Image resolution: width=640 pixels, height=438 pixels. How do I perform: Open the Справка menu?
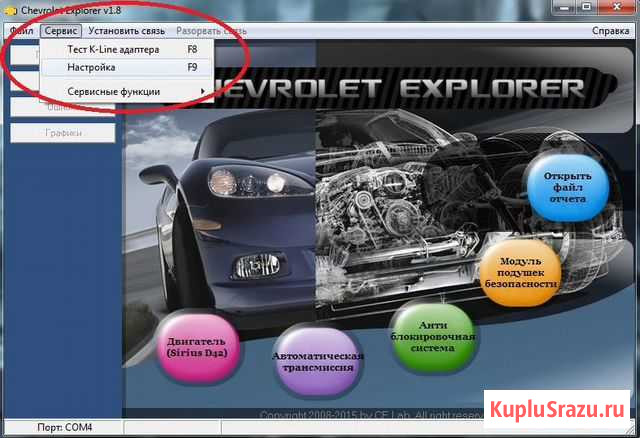[610, 31]
